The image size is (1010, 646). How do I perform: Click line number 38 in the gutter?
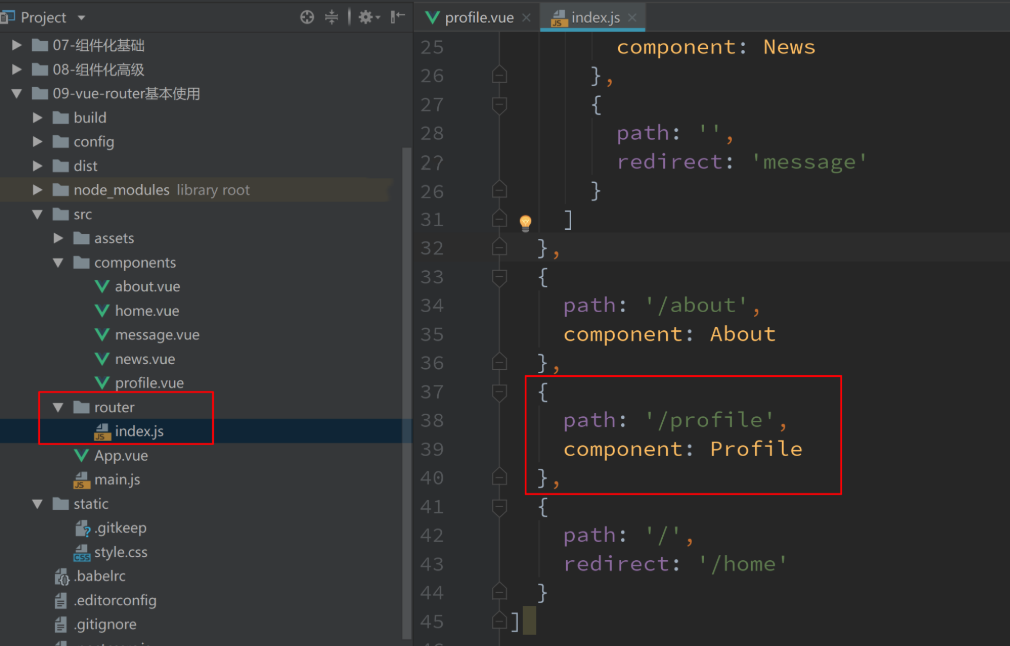[432, 421]
